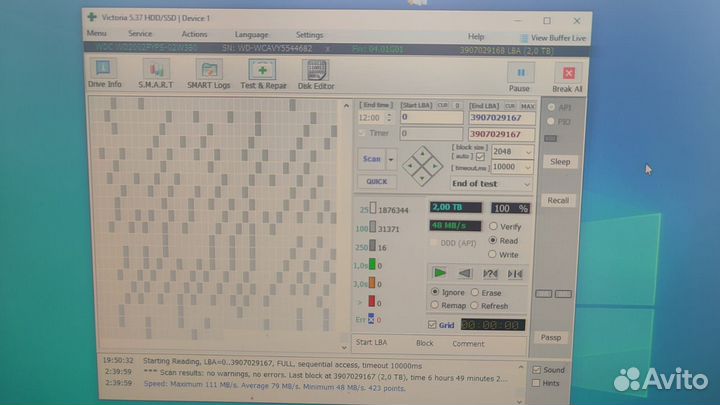720x405 pixels.
Task: Click the gray 100 ms block indicator
Action: click(x=373, y=227)
